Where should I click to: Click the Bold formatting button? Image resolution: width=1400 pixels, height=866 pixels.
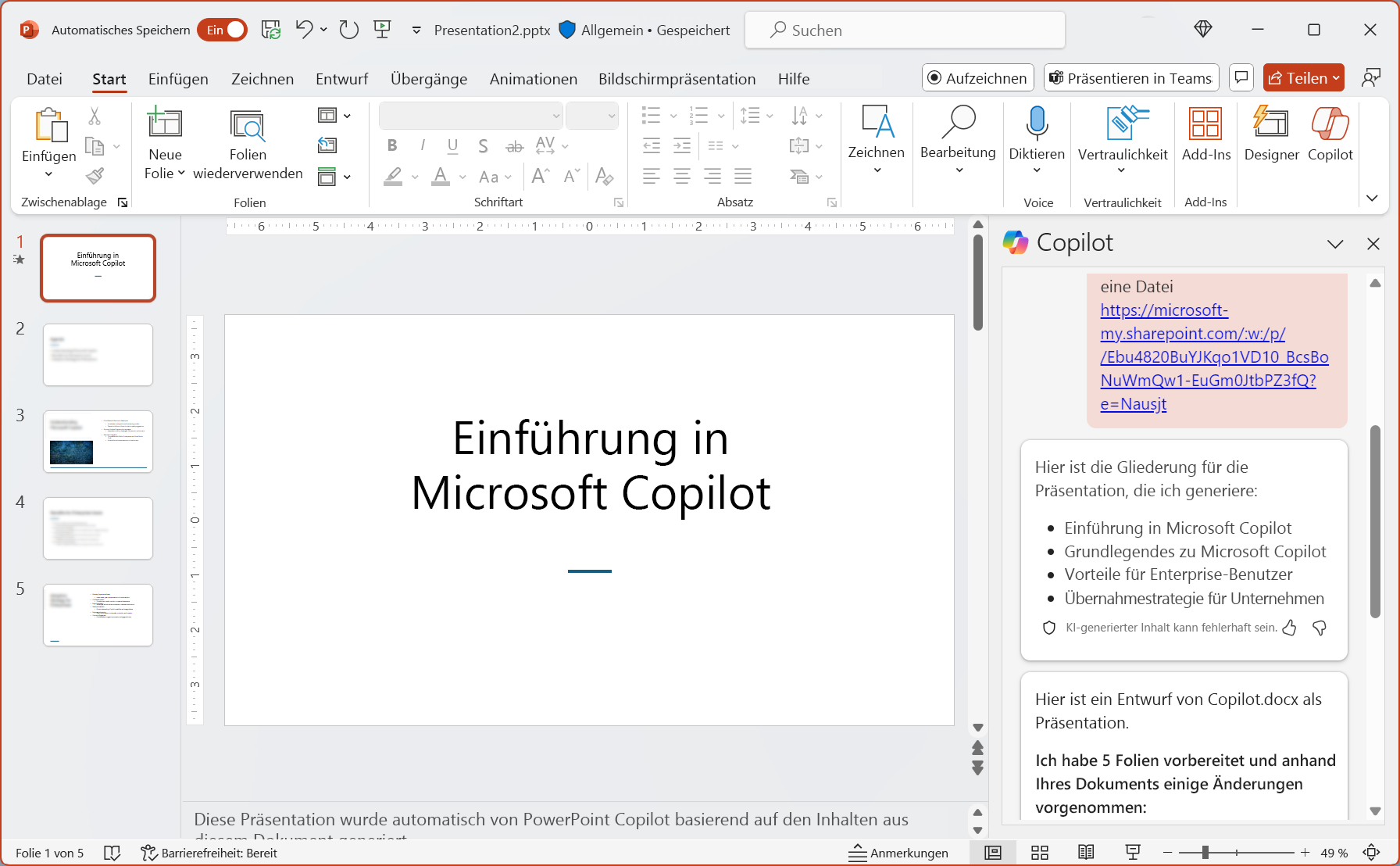coord(392,145)
